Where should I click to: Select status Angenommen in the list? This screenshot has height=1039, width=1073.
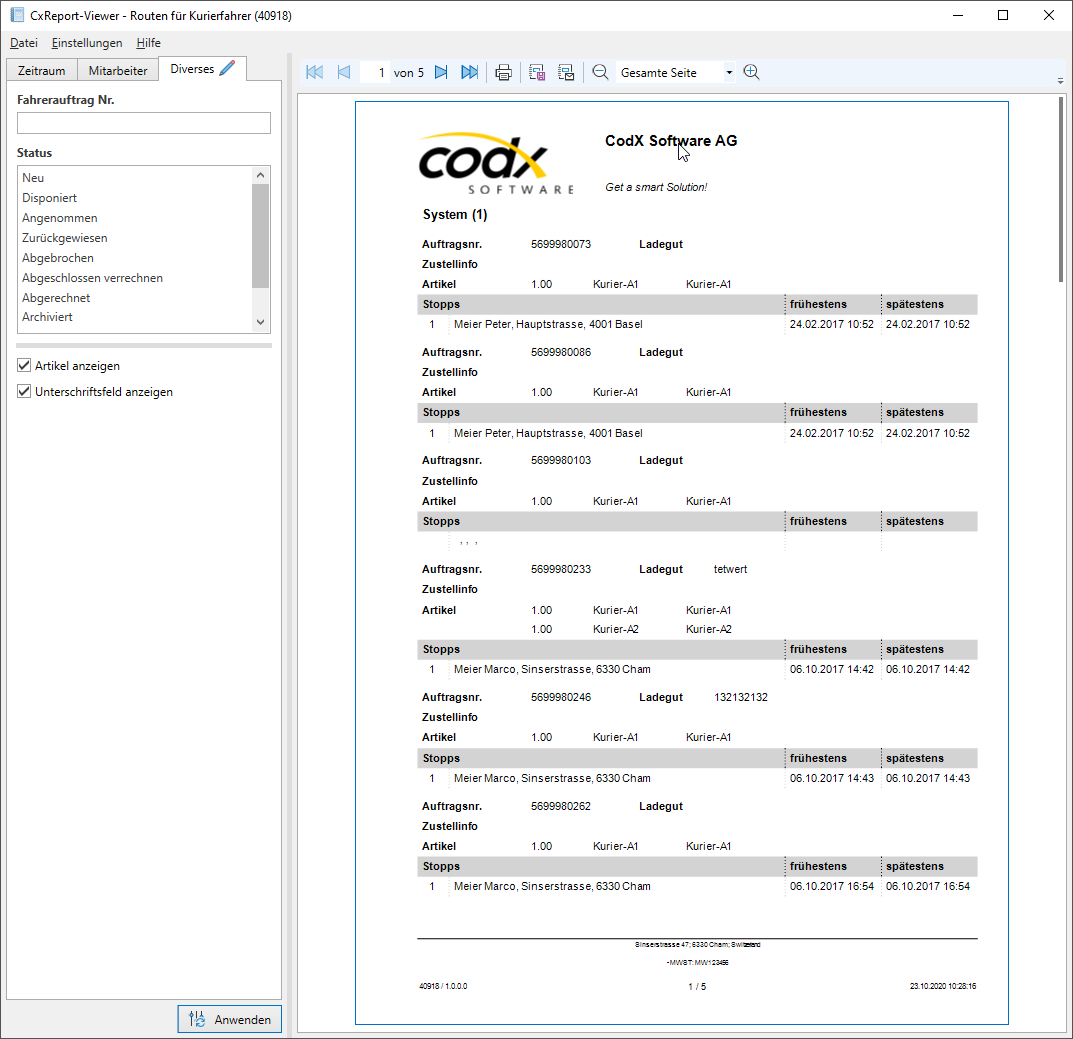point(135,218)
